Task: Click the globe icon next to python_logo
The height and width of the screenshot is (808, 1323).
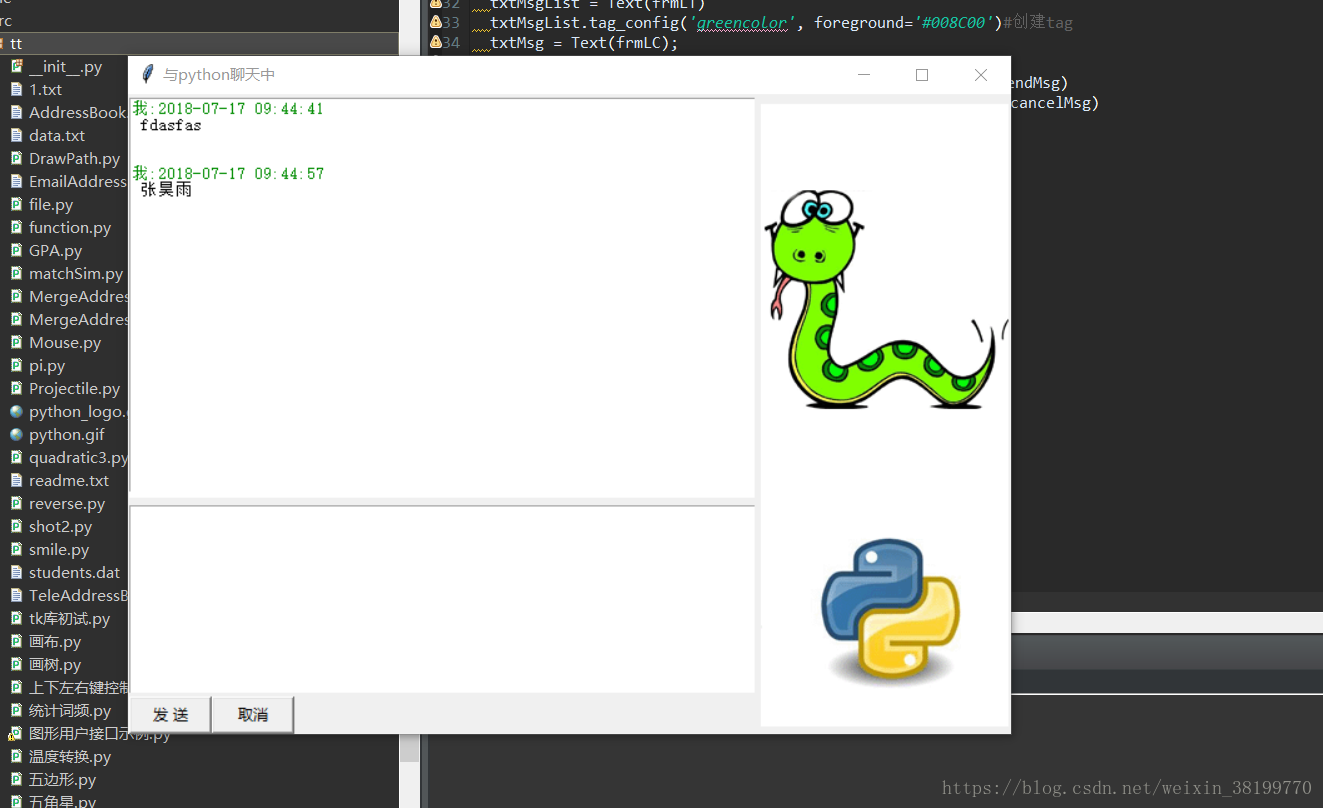Action: click(x=16, y=411)
